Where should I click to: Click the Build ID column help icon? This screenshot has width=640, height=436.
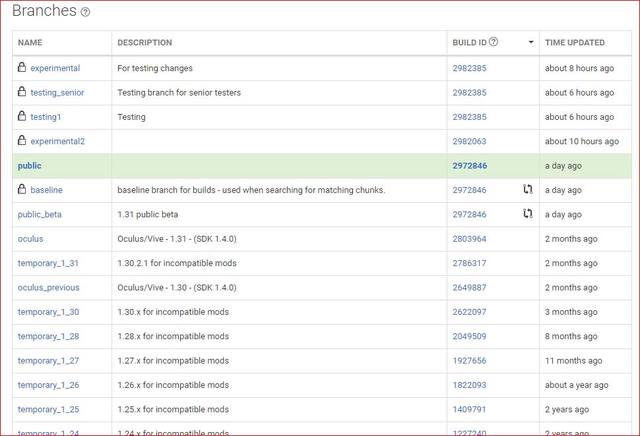pyautogui.click(x=494, y=43)
